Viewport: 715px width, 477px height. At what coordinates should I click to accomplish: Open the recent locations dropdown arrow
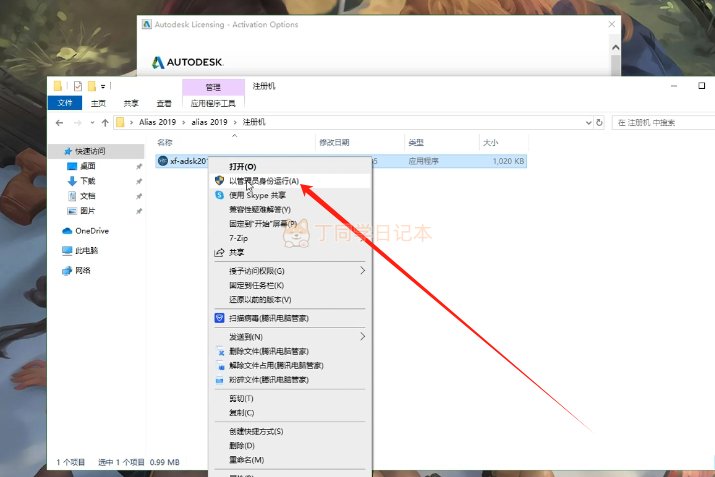point(93,123)
